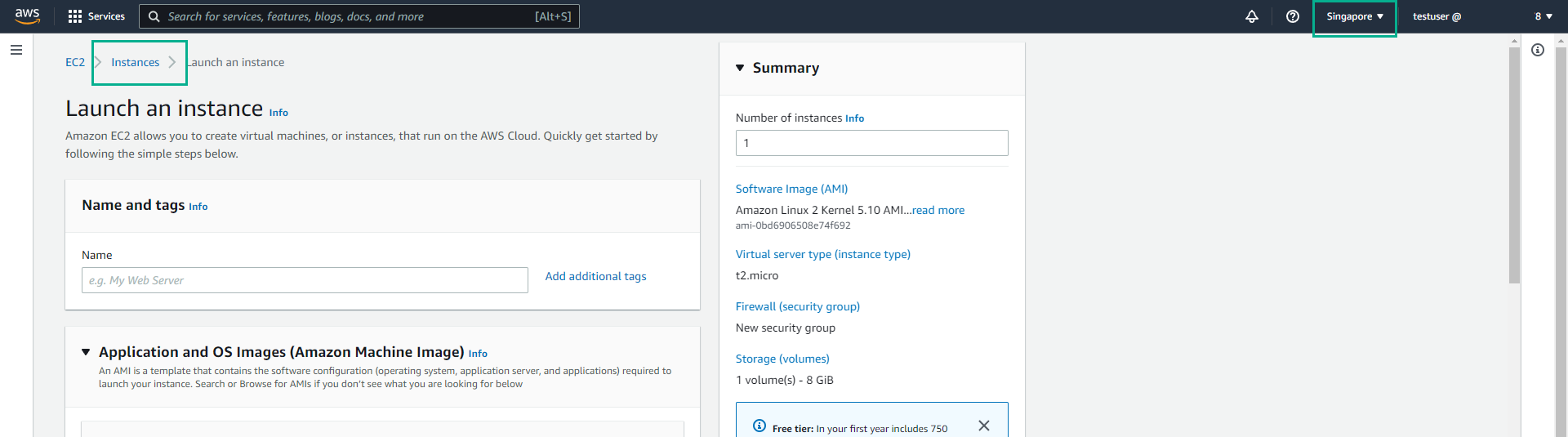1568x437 pixels.
Task: Open Info link for Number of instances
Action: [x=854, y=118]
